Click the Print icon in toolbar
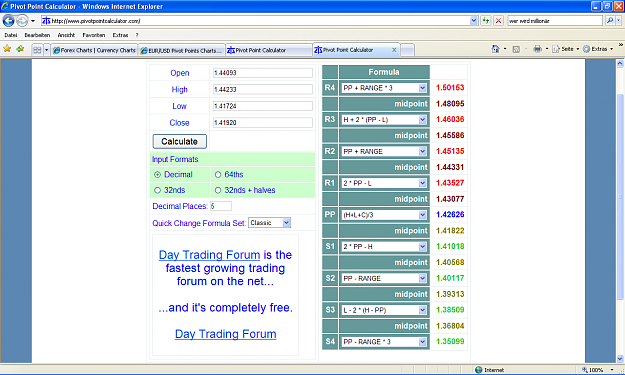Screen dimensions: 625x375 538,49
